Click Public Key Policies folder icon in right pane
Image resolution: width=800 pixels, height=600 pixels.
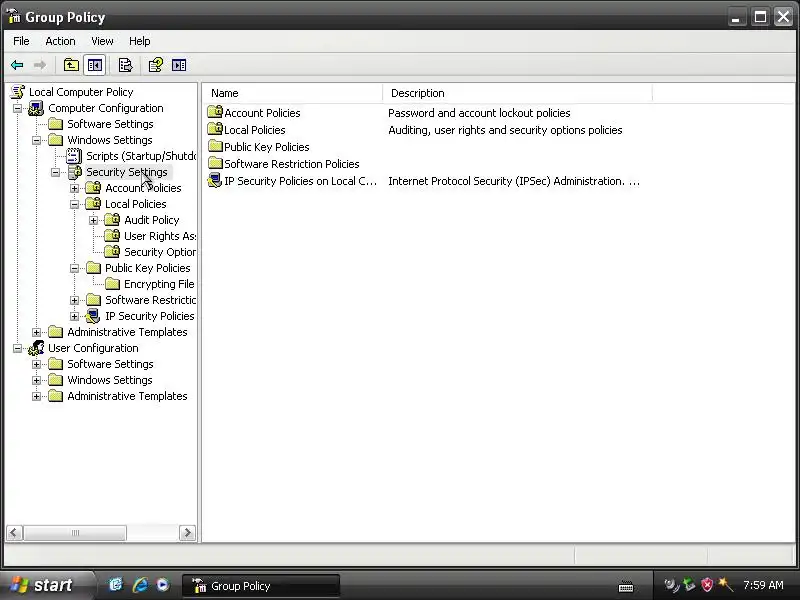[x=215, y=146]
